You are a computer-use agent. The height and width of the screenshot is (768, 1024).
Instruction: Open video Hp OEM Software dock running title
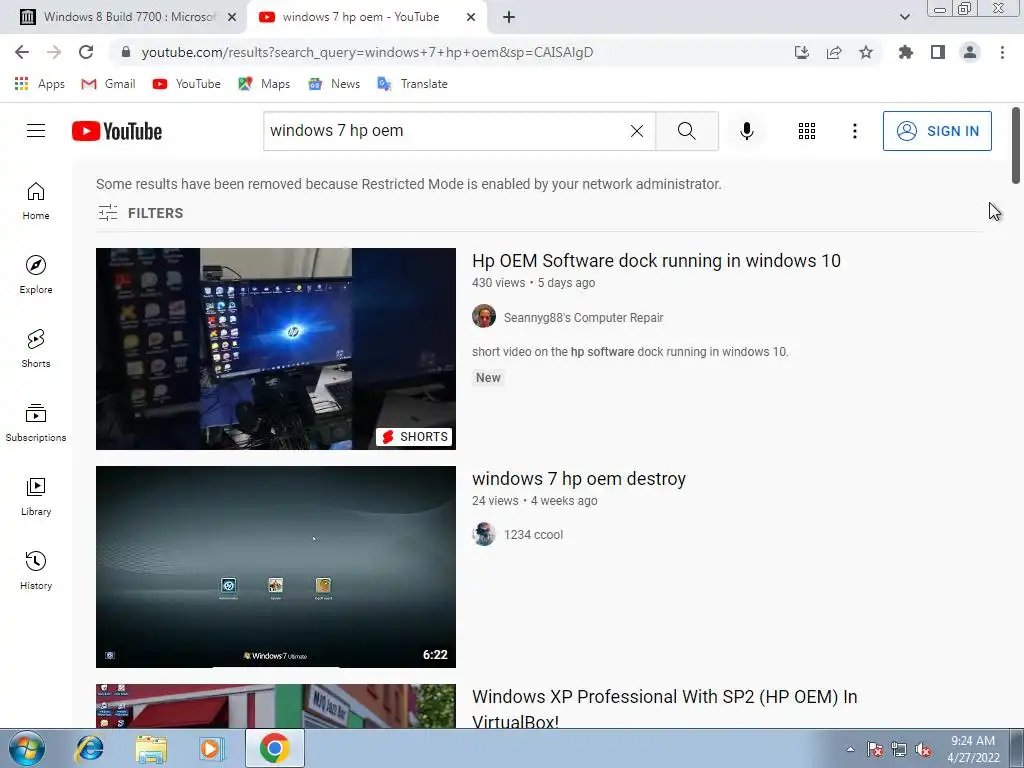point(656,261)
